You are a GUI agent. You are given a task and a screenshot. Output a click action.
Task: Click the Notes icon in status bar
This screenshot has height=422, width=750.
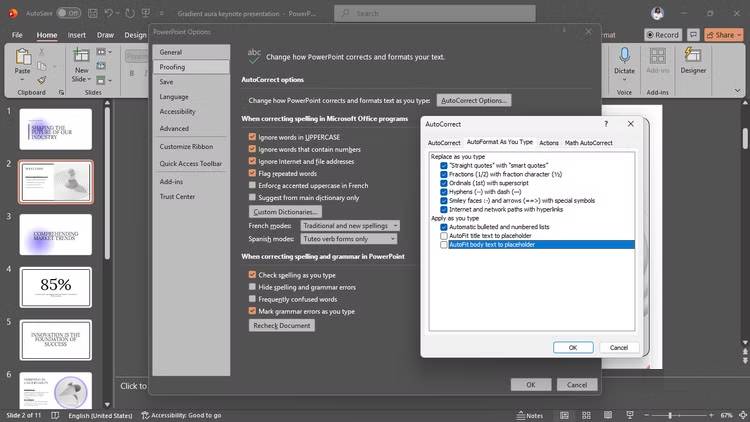click(x=531, y=415)
